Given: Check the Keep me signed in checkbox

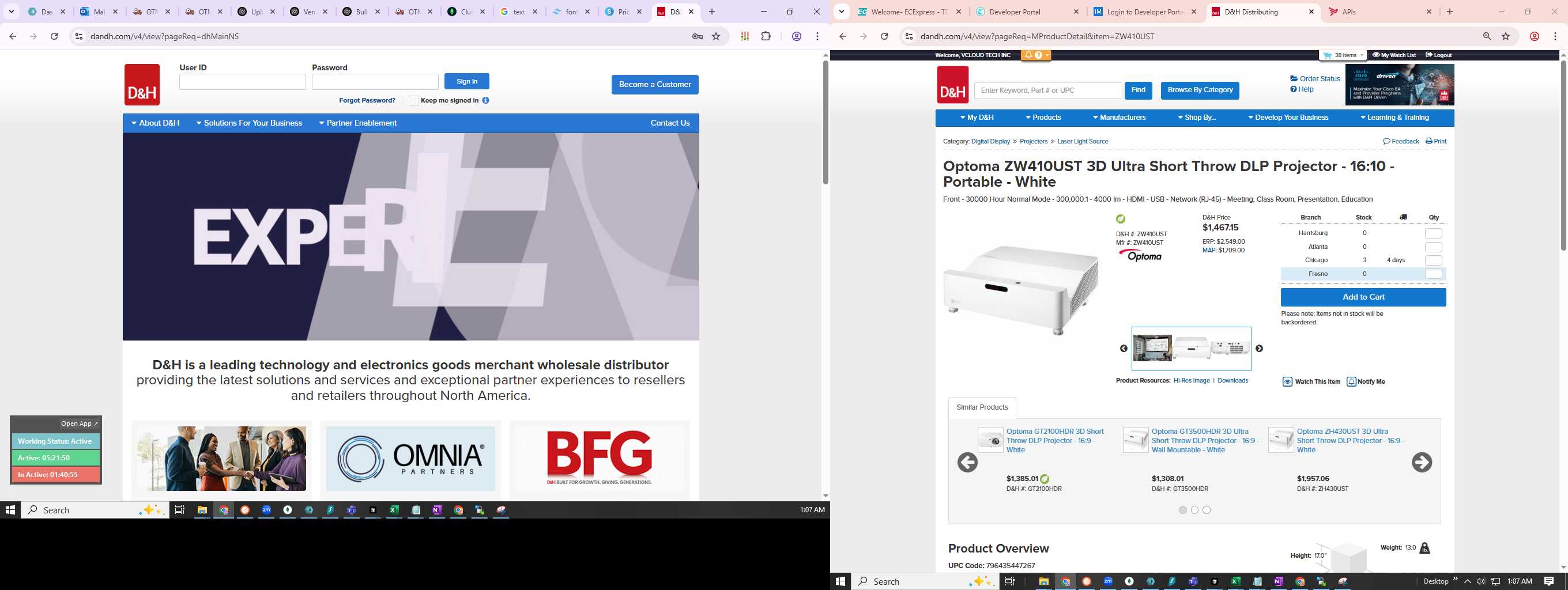Looking at the screenshot, I should [413, 100].
